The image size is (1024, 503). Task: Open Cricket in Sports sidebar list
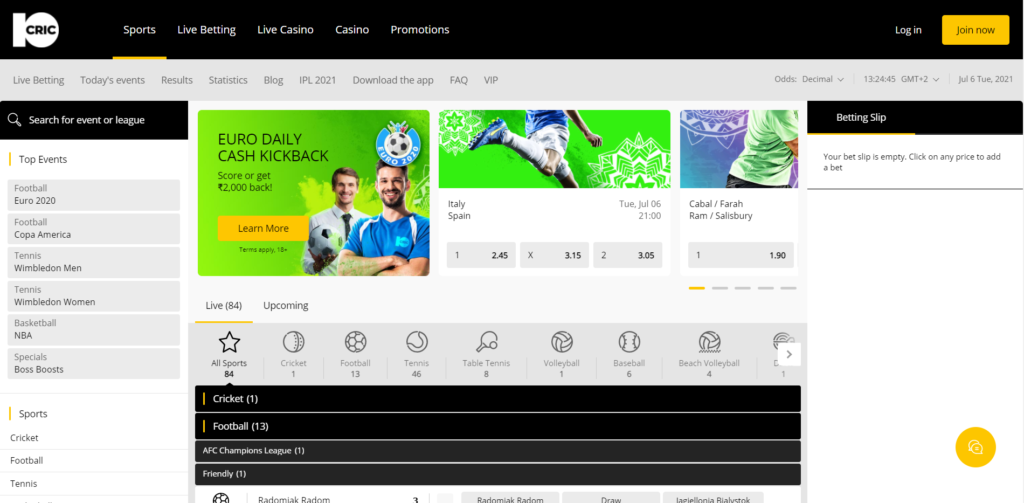24,438
